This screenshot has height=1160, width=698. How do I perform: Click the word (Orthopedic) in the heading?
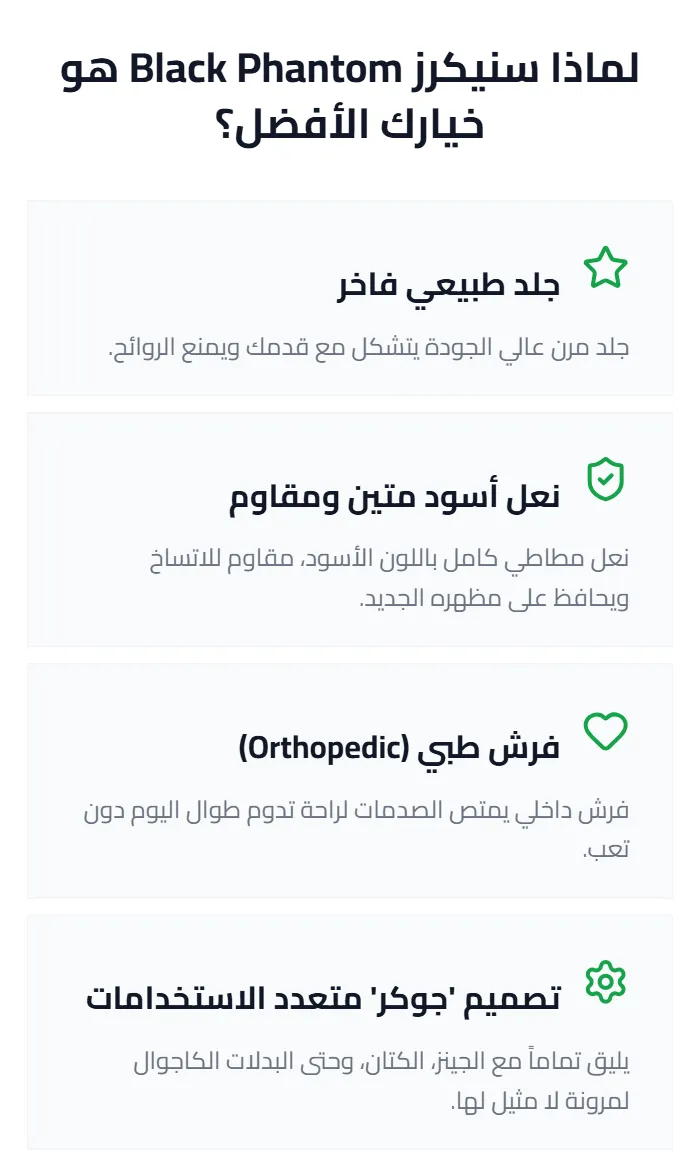coord(316,748)
